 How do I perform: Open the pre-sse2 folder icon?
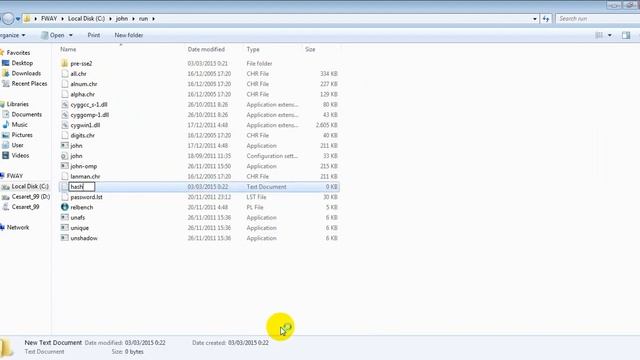click(x=64, y=63)
